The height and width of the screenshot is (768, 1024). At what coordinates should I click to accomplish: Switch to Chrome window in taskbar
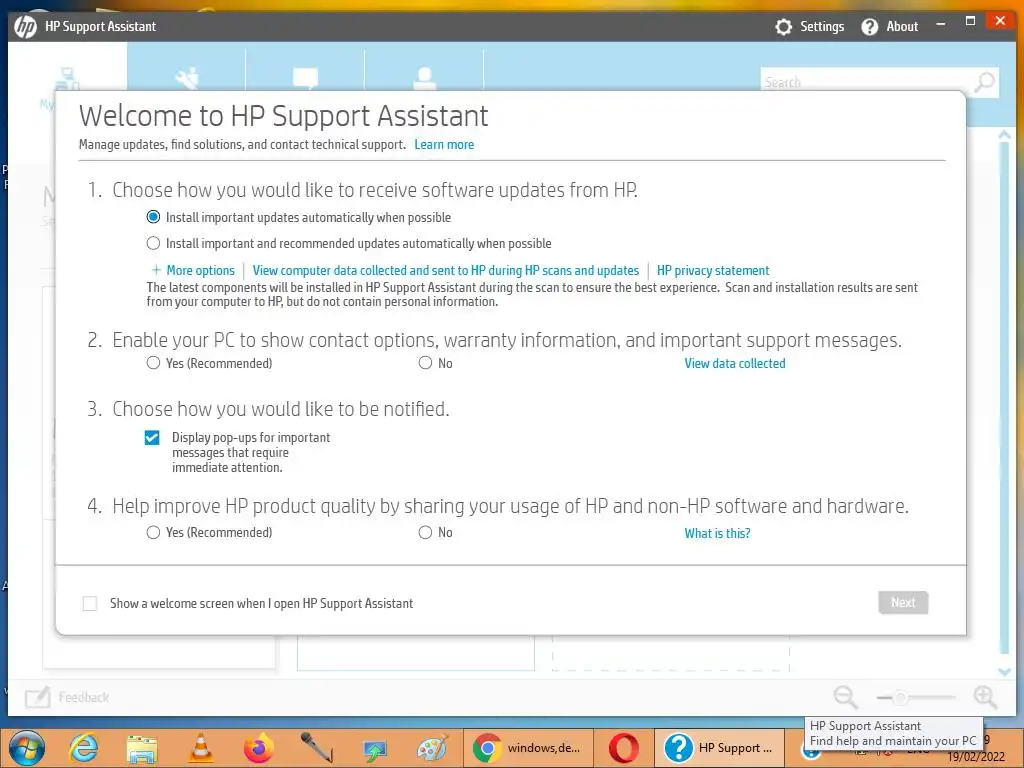tap(528, 748)
